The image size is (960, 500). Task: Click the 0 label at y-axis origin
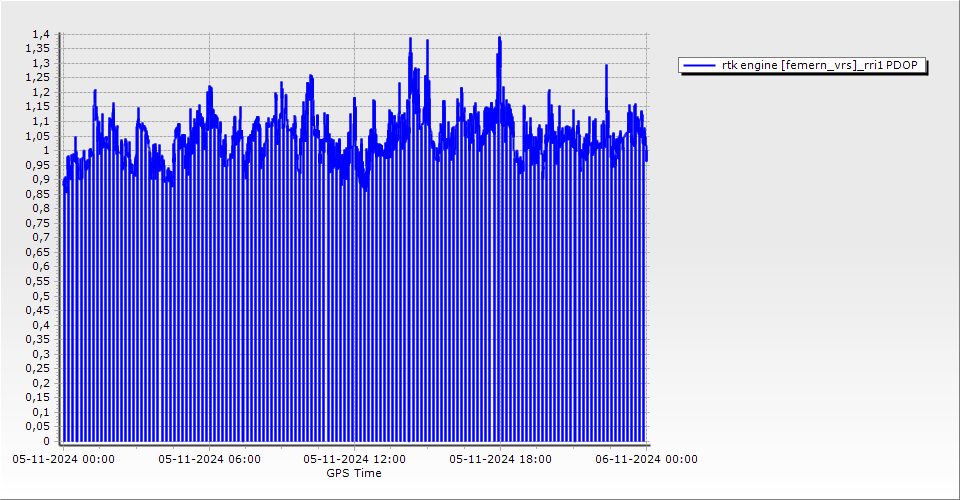[45, 441]
